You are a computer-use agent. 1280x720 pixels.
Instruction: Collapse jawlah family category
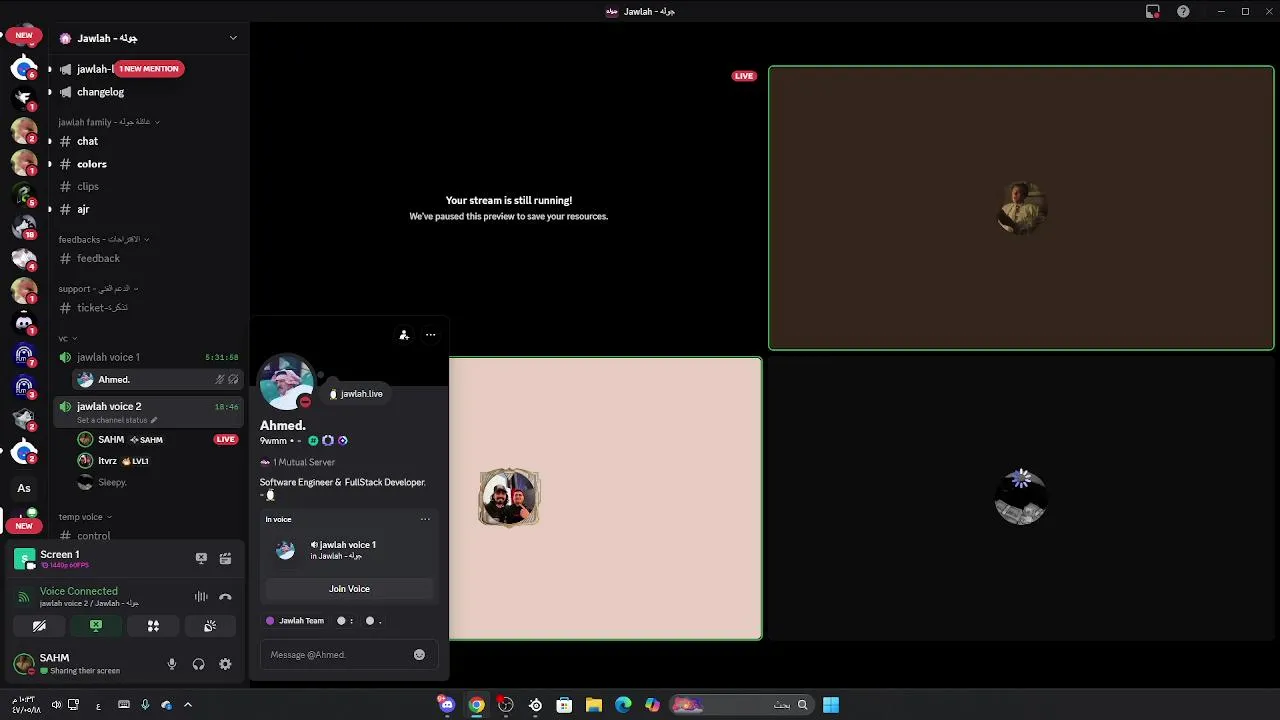(x=108, y=122)
